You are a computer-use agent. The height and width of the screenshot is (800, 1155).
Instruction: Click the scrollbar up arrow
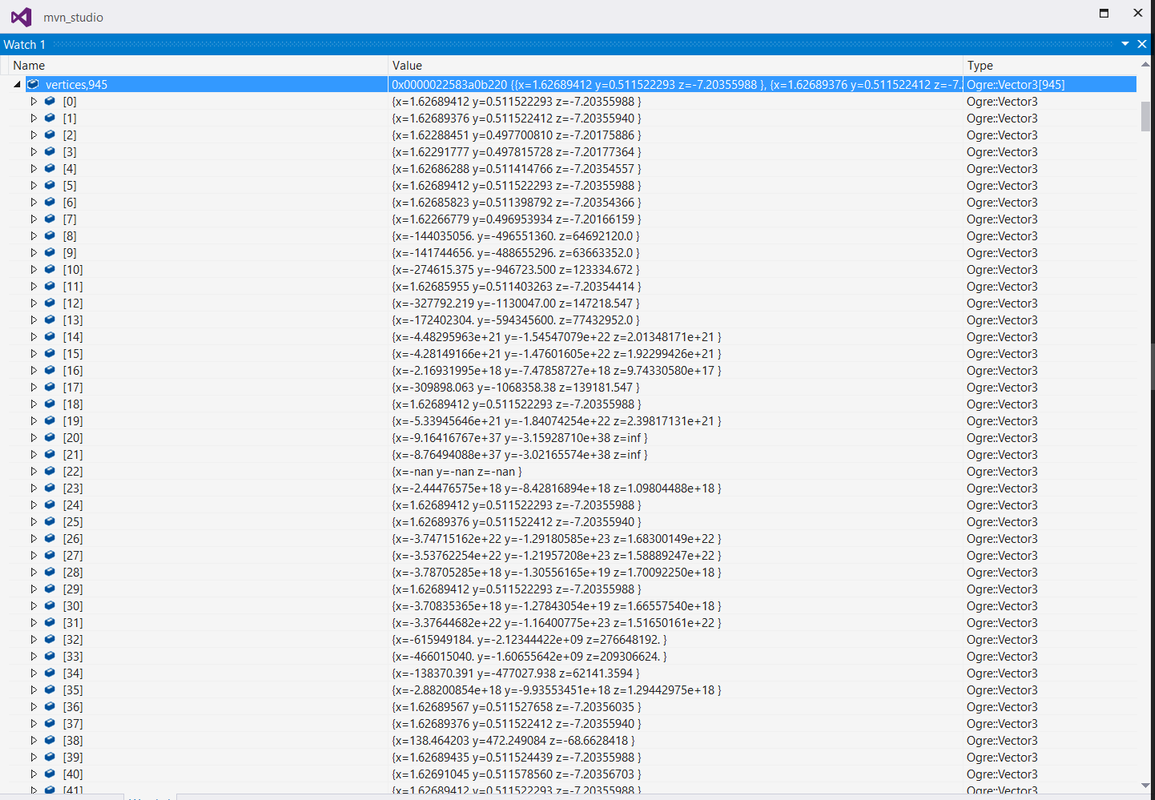coord(1145,65)
